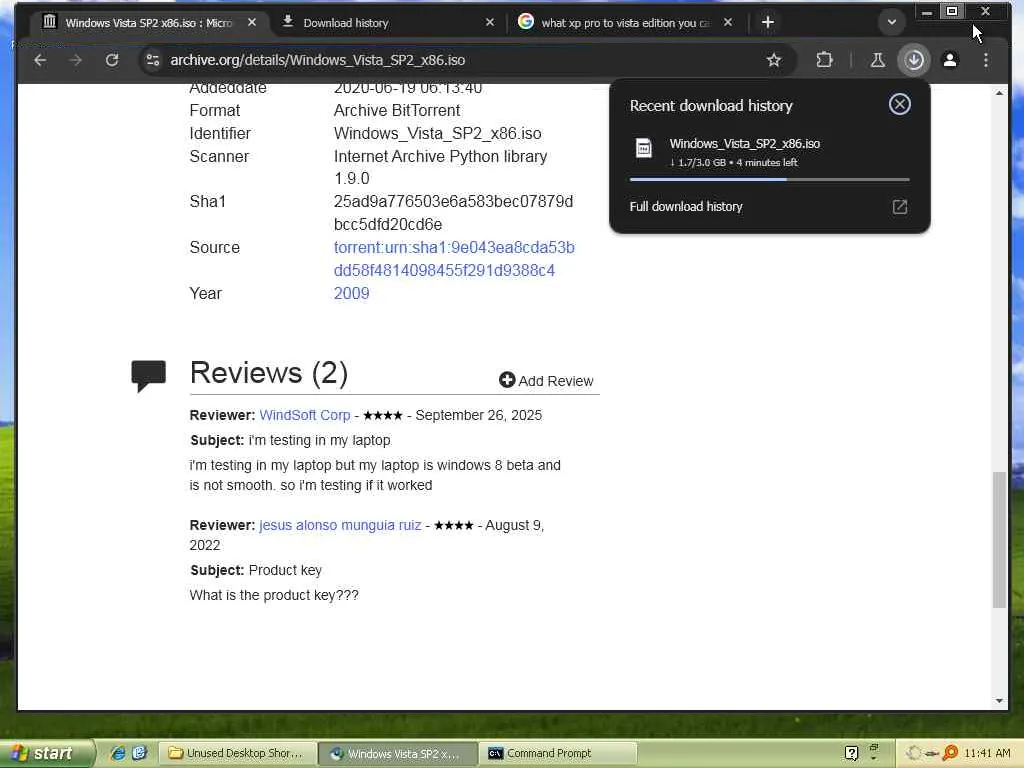Click the scrollbar down arrow
Image resolution: width=1024 pixels, height=768 pixels.
click(x=999, y=701)
